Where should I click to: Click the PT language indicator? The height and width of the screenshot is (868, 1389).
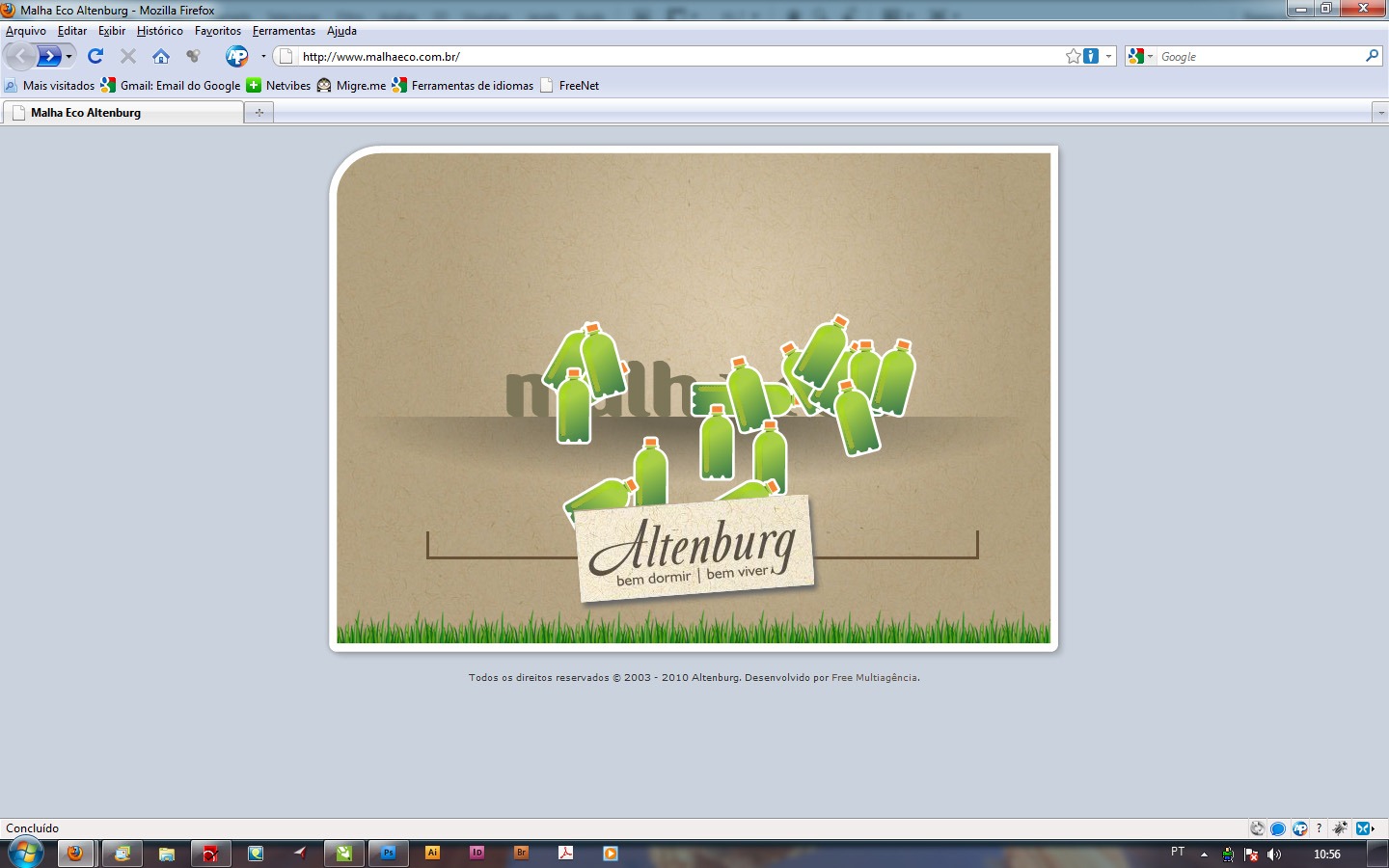point(1178,853)
